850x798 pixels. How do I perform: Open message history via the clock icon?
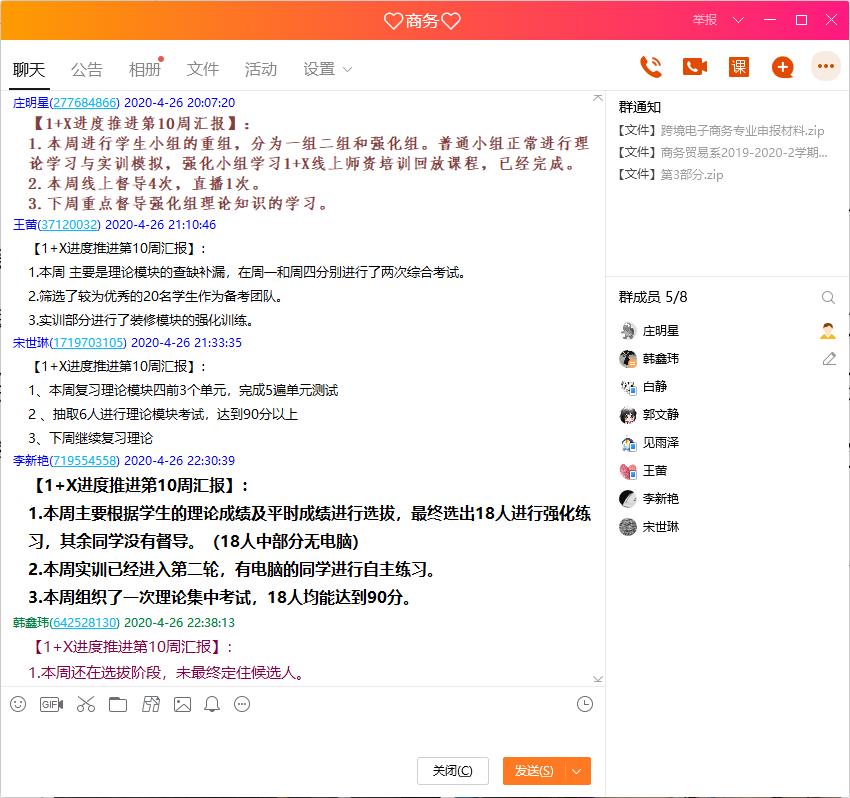point(585,704)
